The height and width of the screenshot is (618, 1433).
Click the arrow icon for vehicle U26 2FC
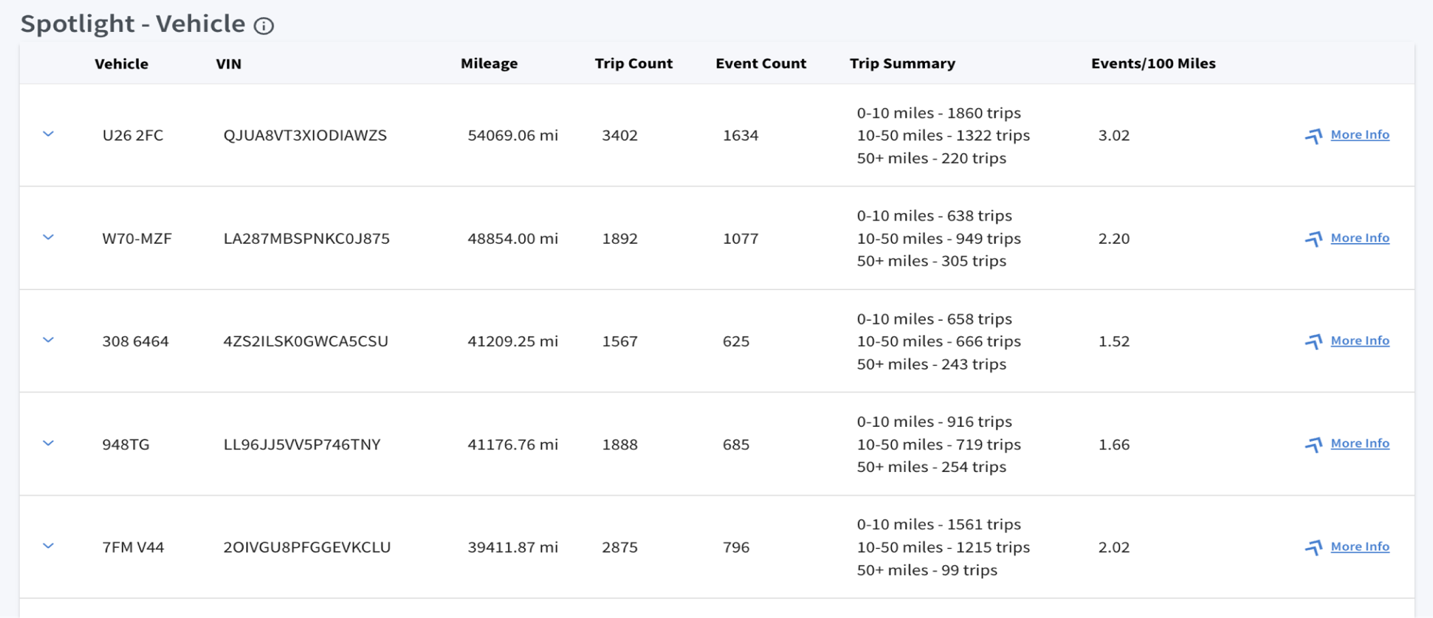coord(1314,136)
